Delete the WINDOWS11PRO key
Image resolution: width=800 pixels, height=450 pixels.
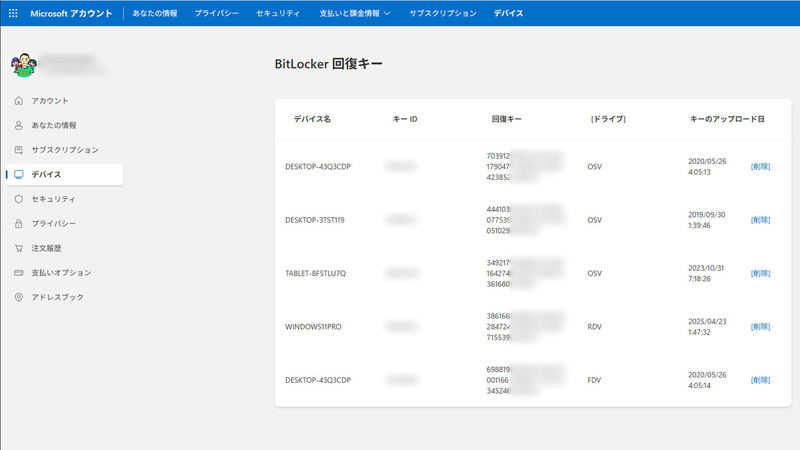[760, 327]
